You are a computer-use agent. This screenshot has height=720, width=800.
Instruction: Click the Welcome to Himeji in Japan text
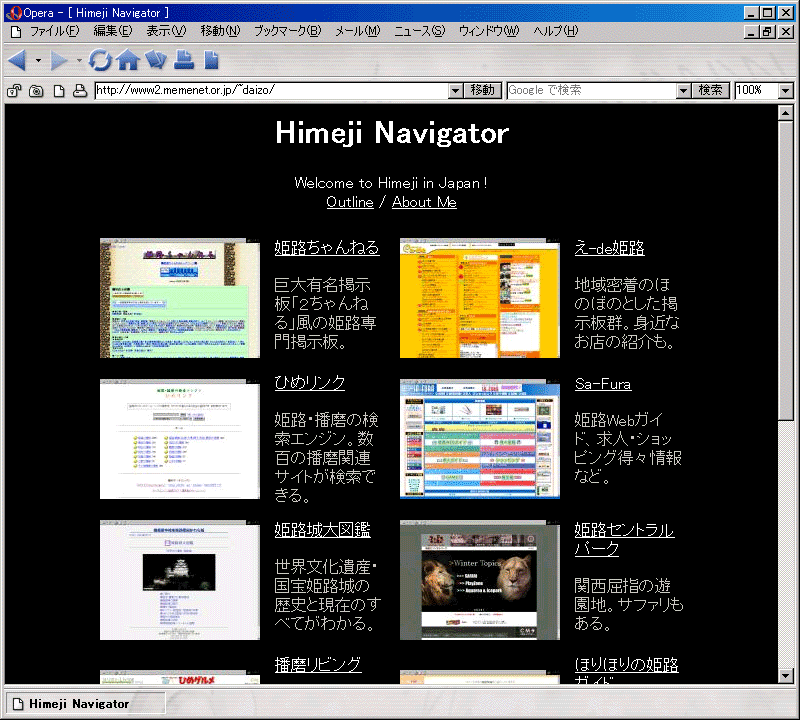pyautogui.click(x=391, y=183)
